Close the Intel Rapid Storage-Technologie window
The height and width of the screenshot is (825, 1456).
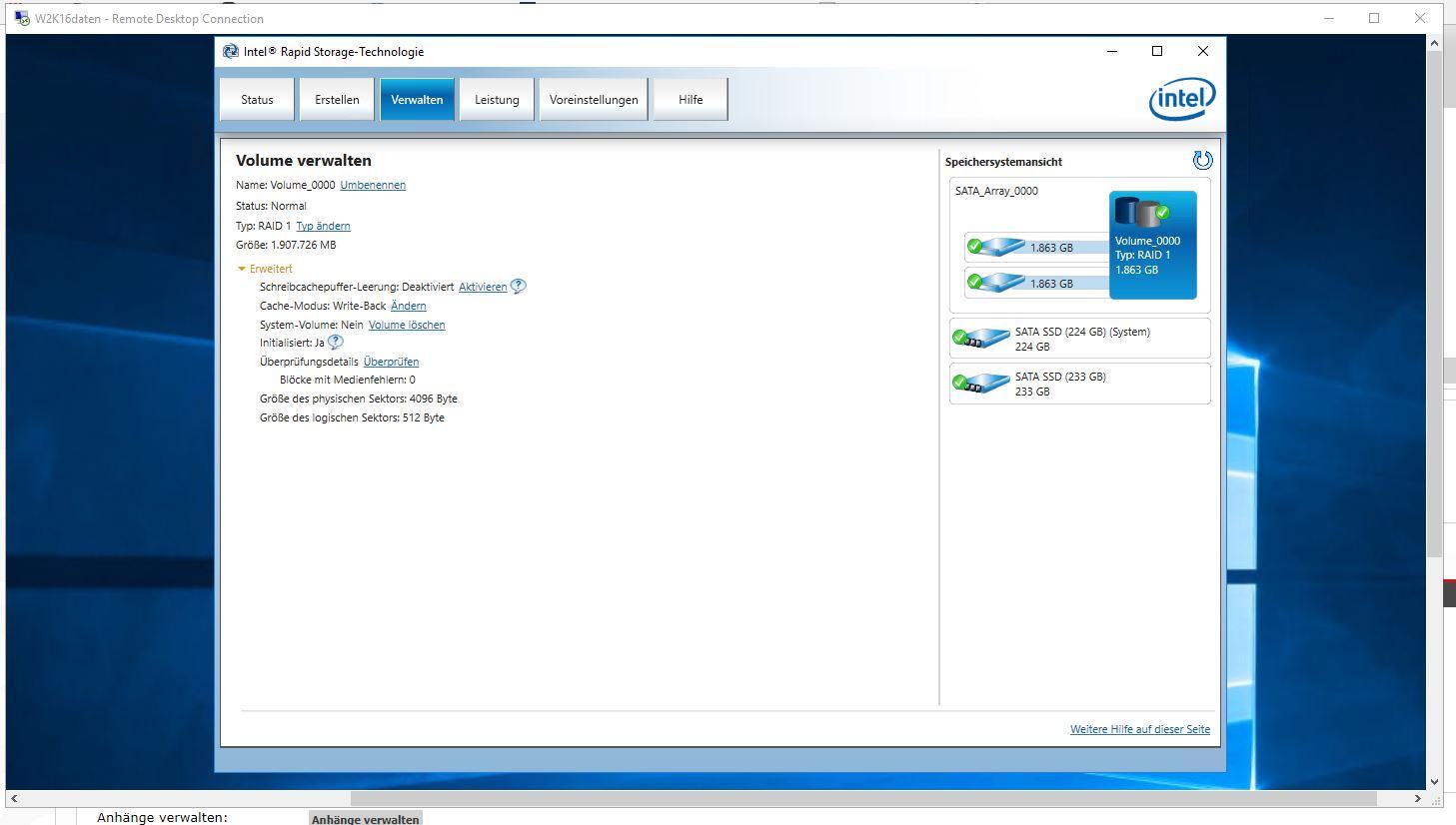tap(1203, 51)
